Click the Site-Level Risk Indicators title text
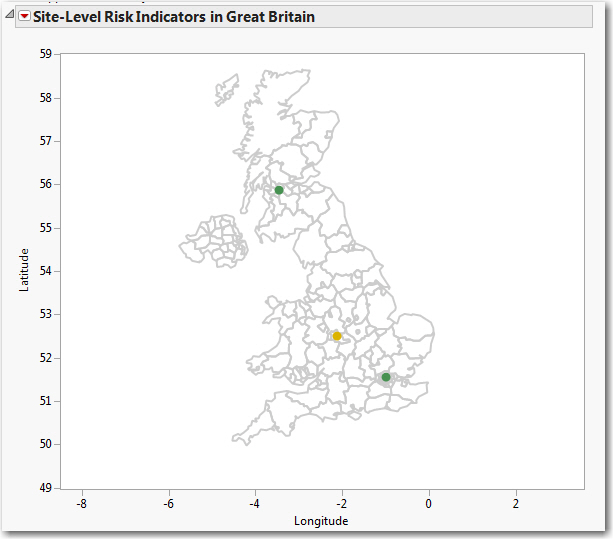 click(174, 17)
